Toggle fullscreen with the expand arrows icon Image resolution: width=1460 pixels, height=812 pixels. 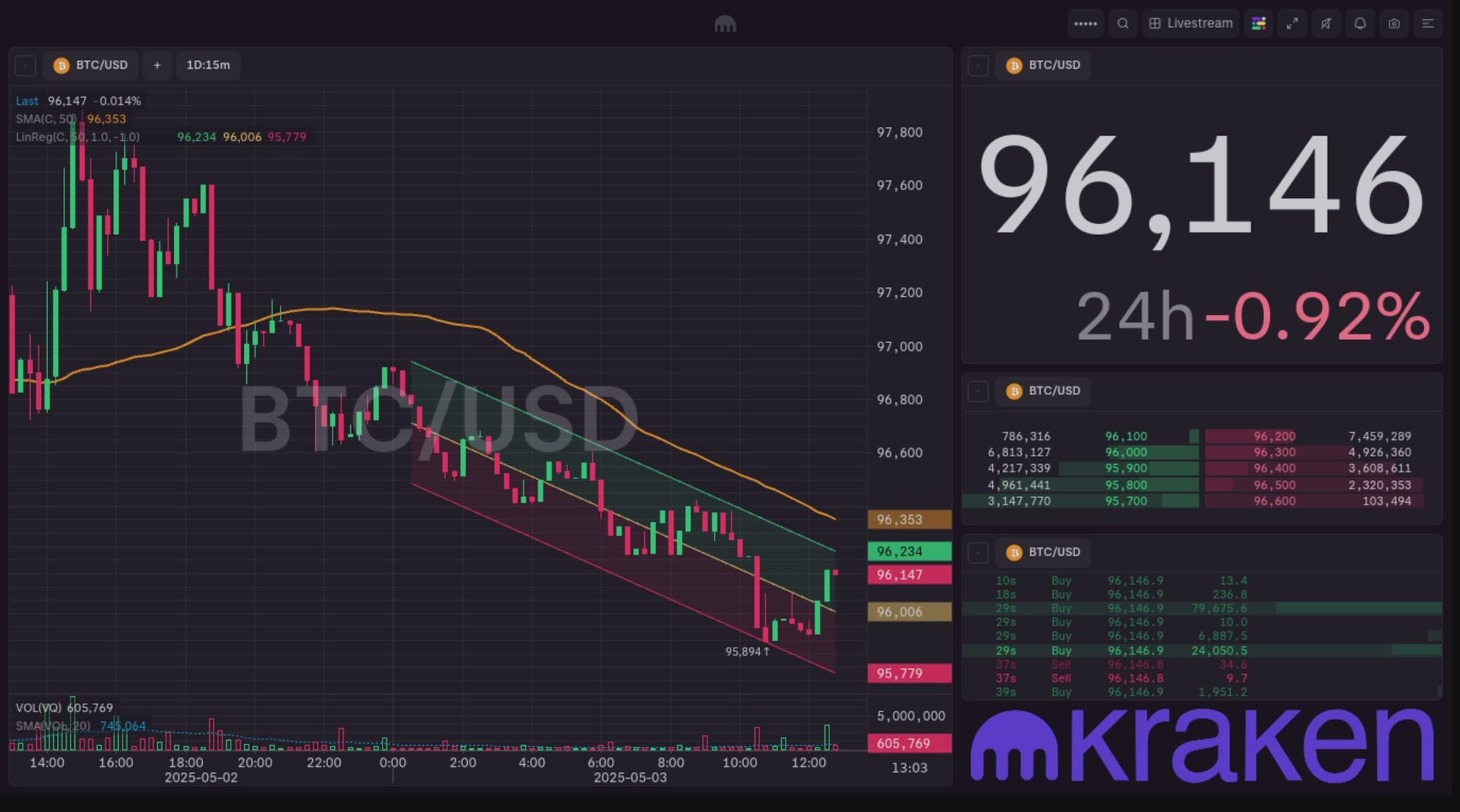point(1292,23)
